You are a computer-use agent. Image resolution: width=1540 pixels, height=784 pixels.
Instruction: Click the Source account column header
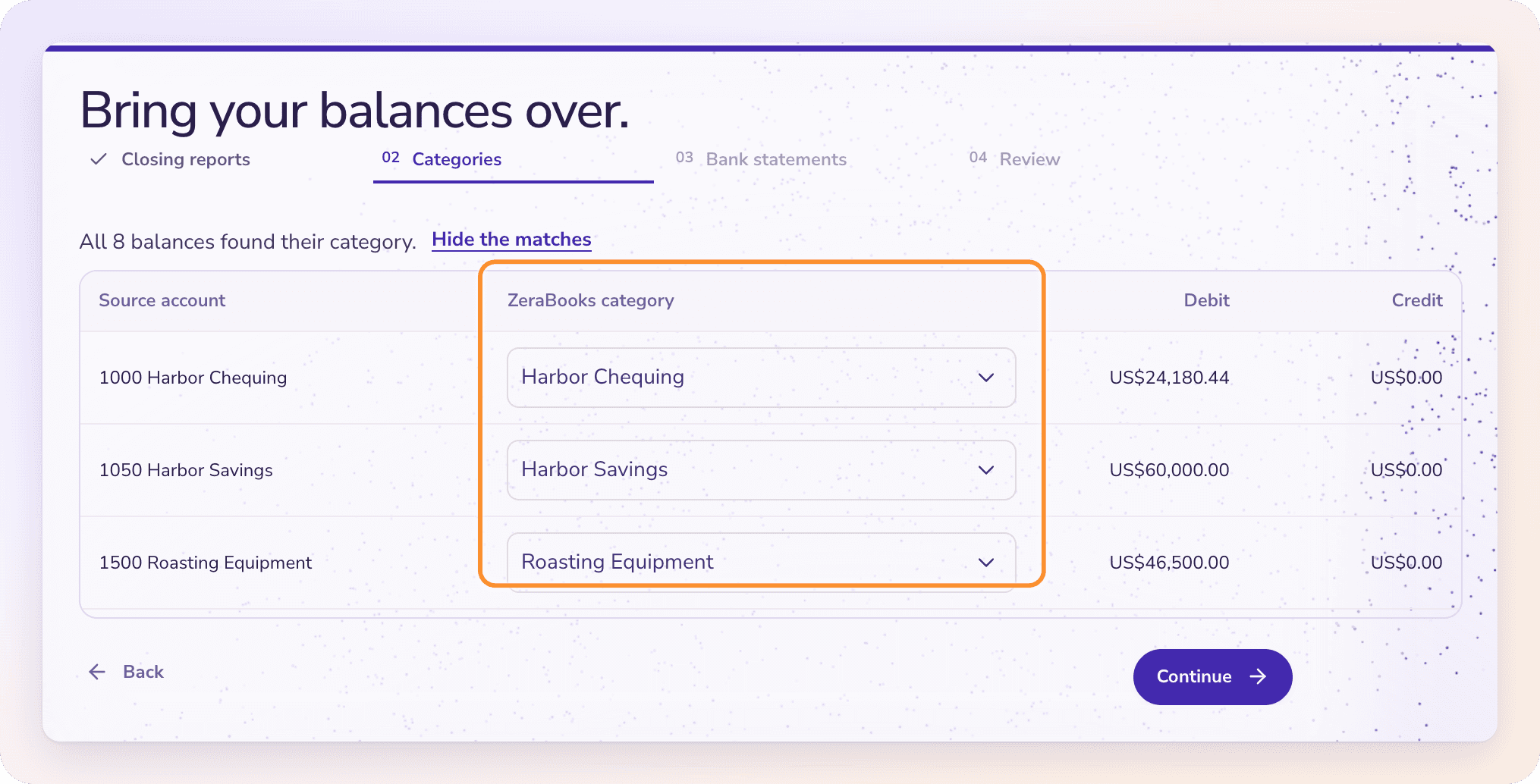162,300
